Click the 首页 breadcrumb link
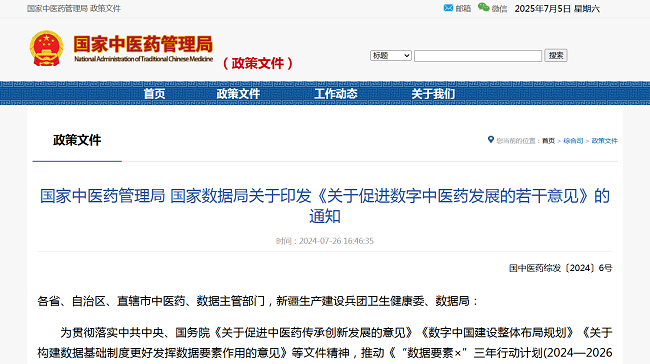650x364 pixels. [x=548, y=141]
